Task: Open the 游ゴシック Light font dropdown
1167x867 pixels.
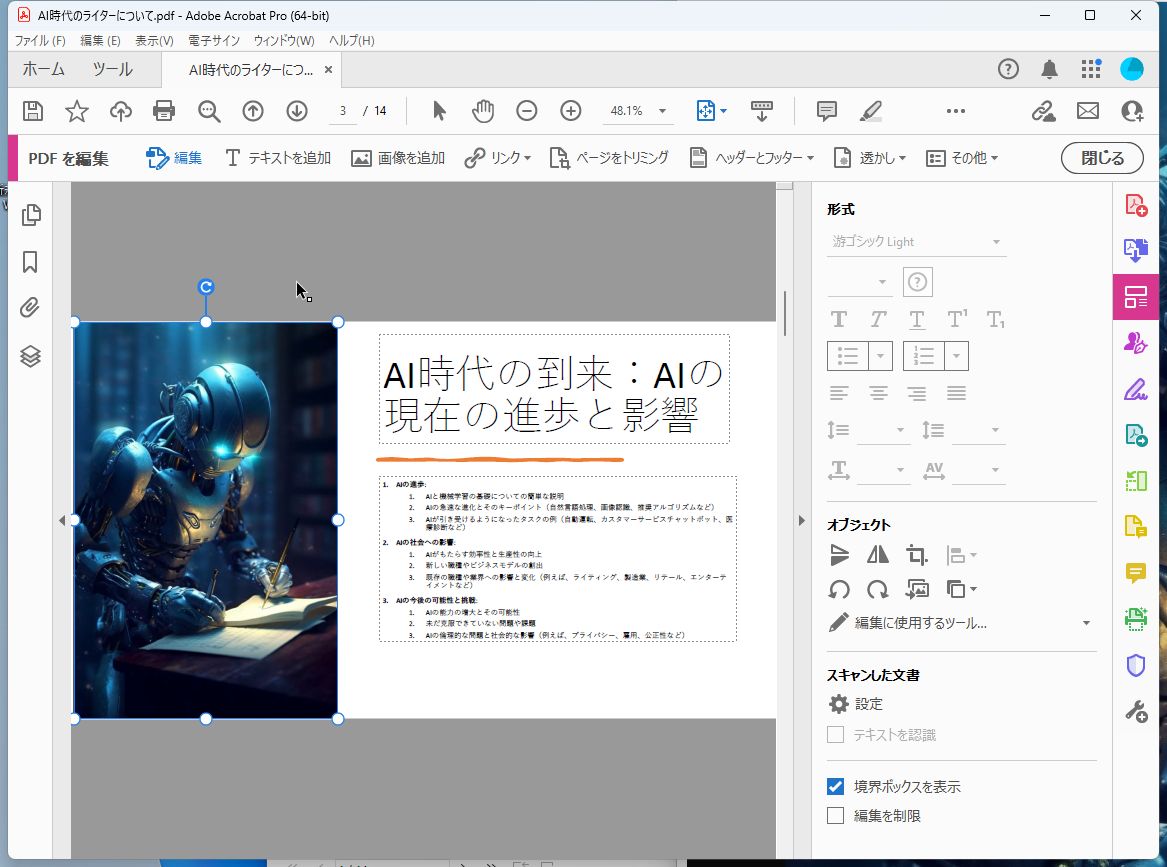Action: (x=917, y=242)
